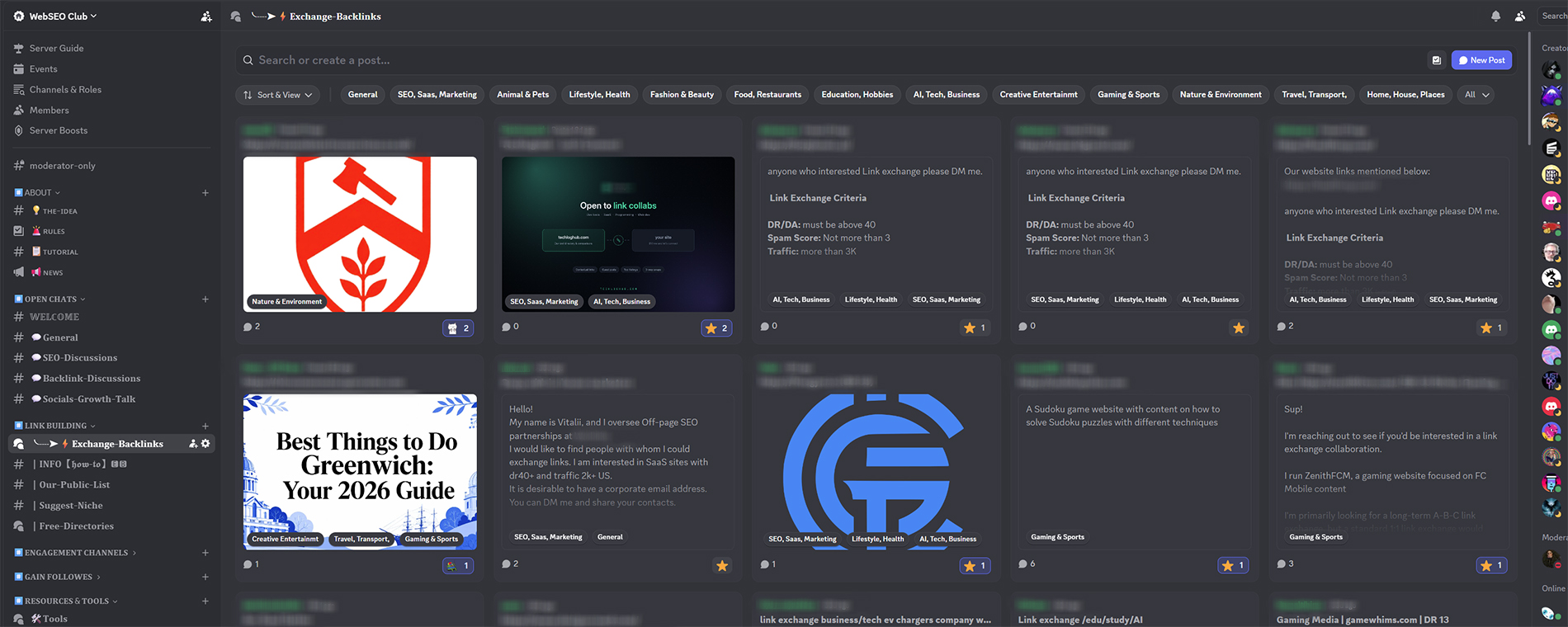Collapse the LINK BUILDING category
The image size is (1568, 627).
(54, 426)
